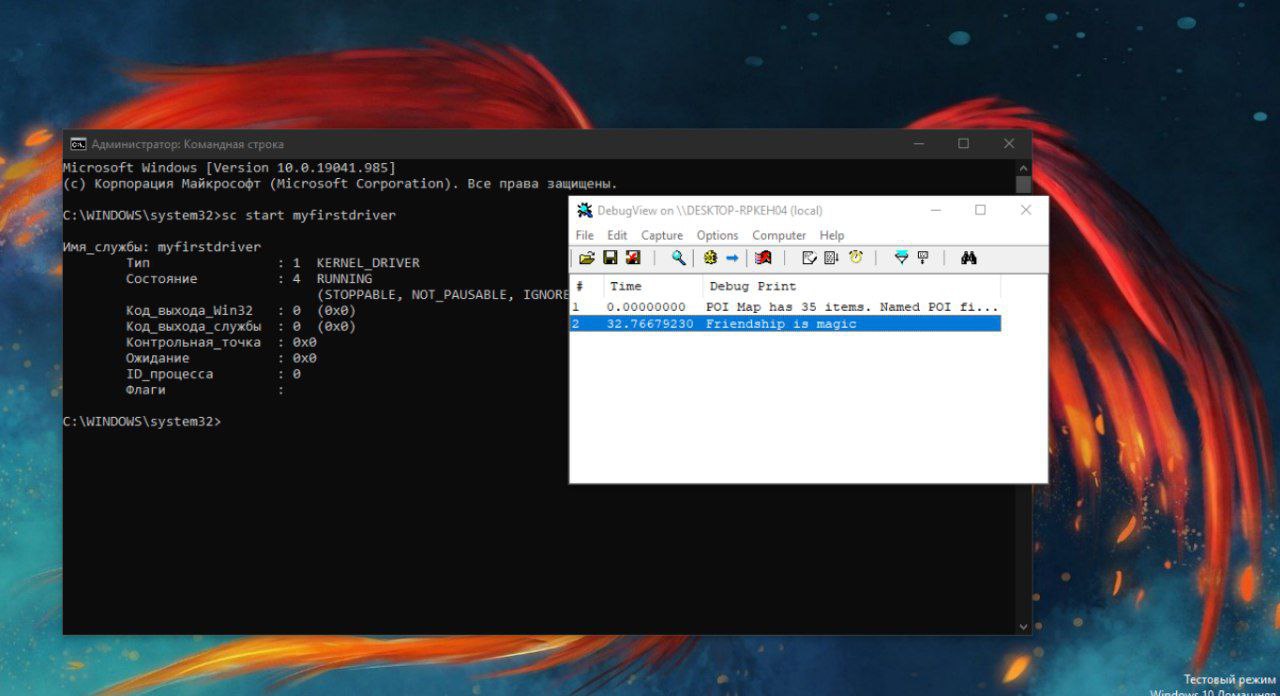Open Filter/Highlight with the funnel icon
The image size is (1280, 696).
coord(901,258)
